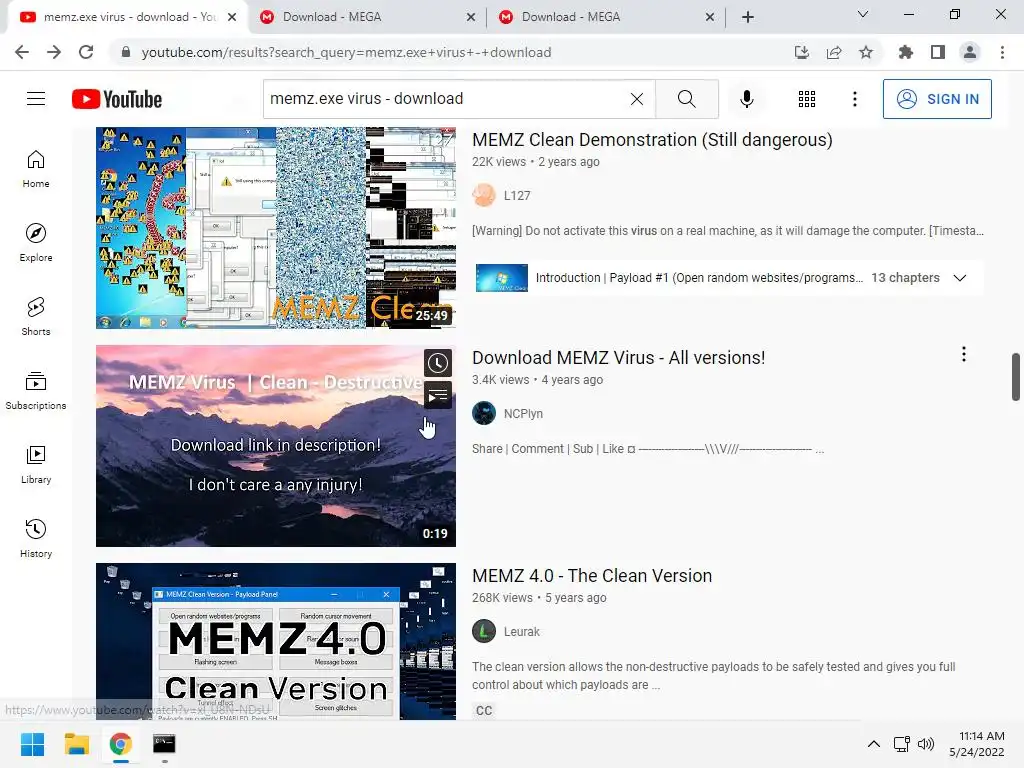Open the volume speaker tray icon

point(925,744)
